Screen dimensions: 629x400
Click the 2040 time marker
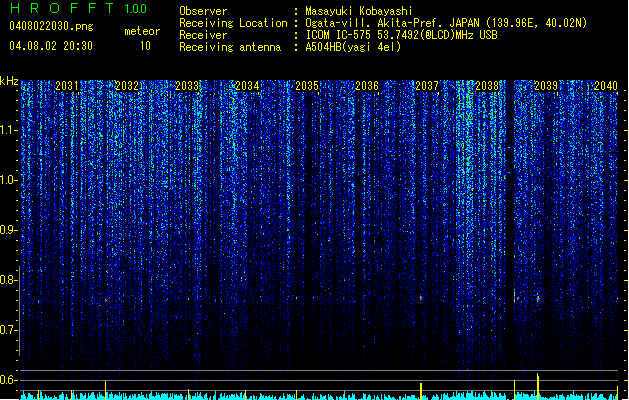tap(606, 86)
